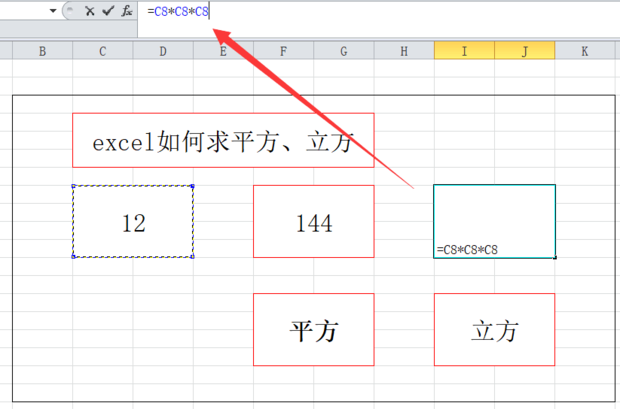620x409 pixels.
Task: Select column E header
Action: (223, 51)
